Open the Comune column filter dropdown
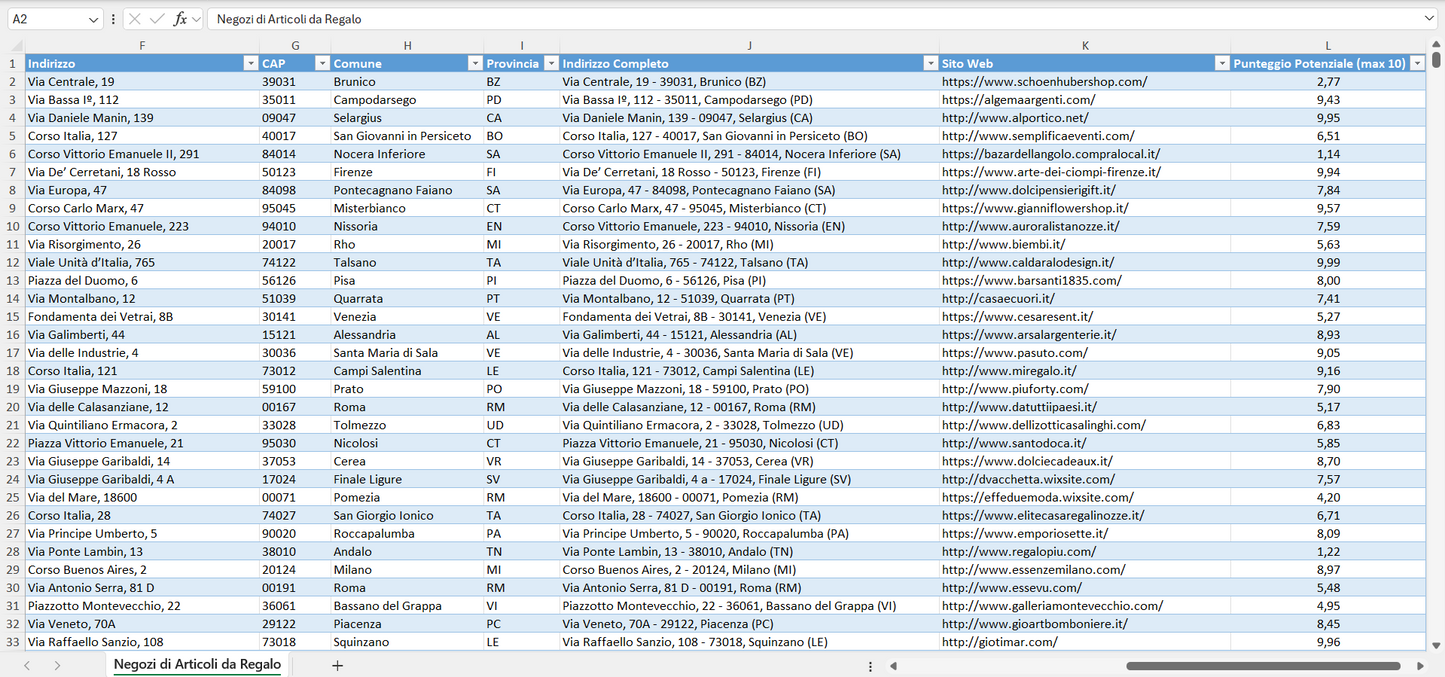1445x677 pixels. coord(475,64)
